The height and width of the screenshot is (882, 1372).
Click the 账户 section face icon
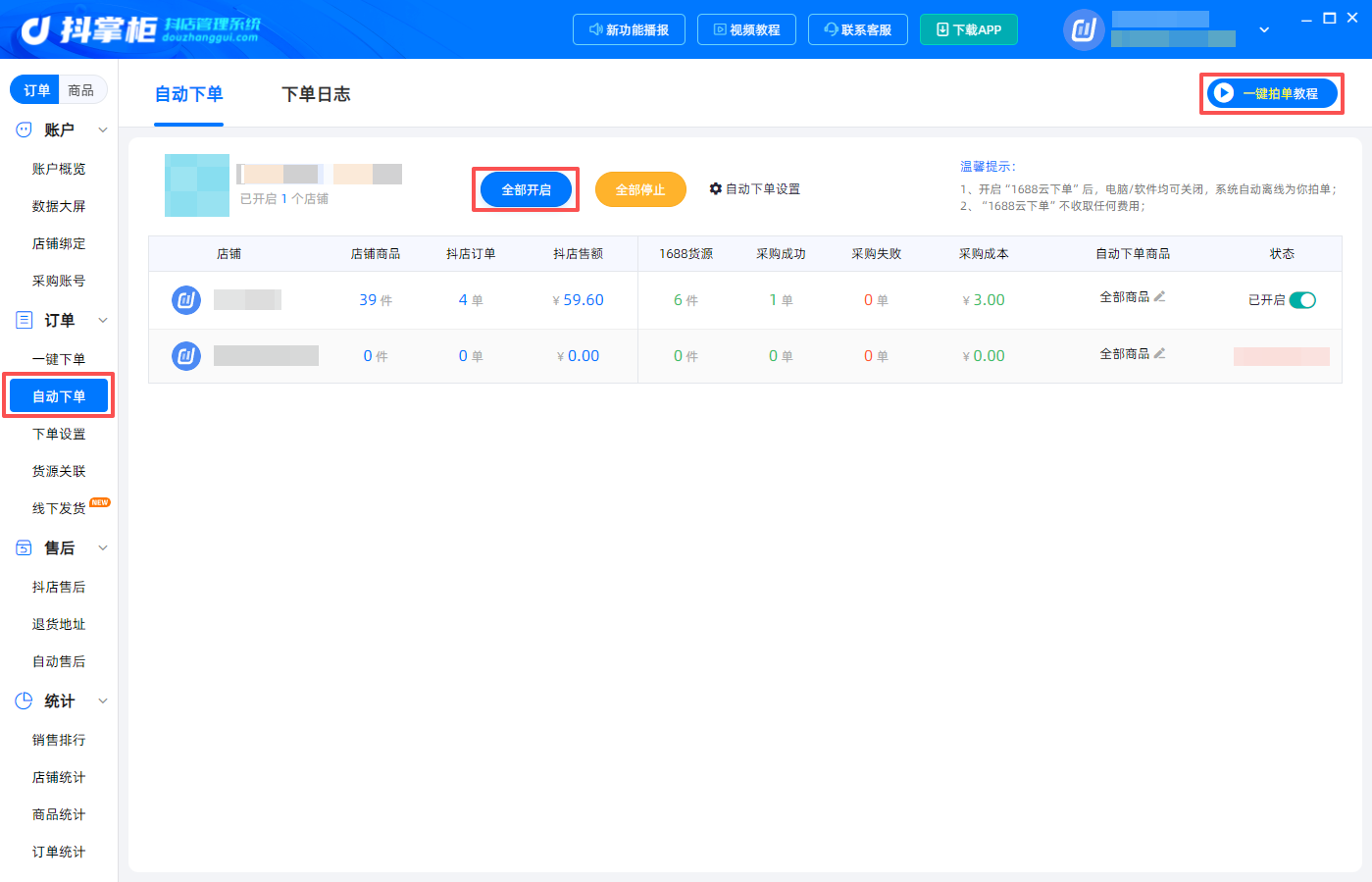(24, 130)
